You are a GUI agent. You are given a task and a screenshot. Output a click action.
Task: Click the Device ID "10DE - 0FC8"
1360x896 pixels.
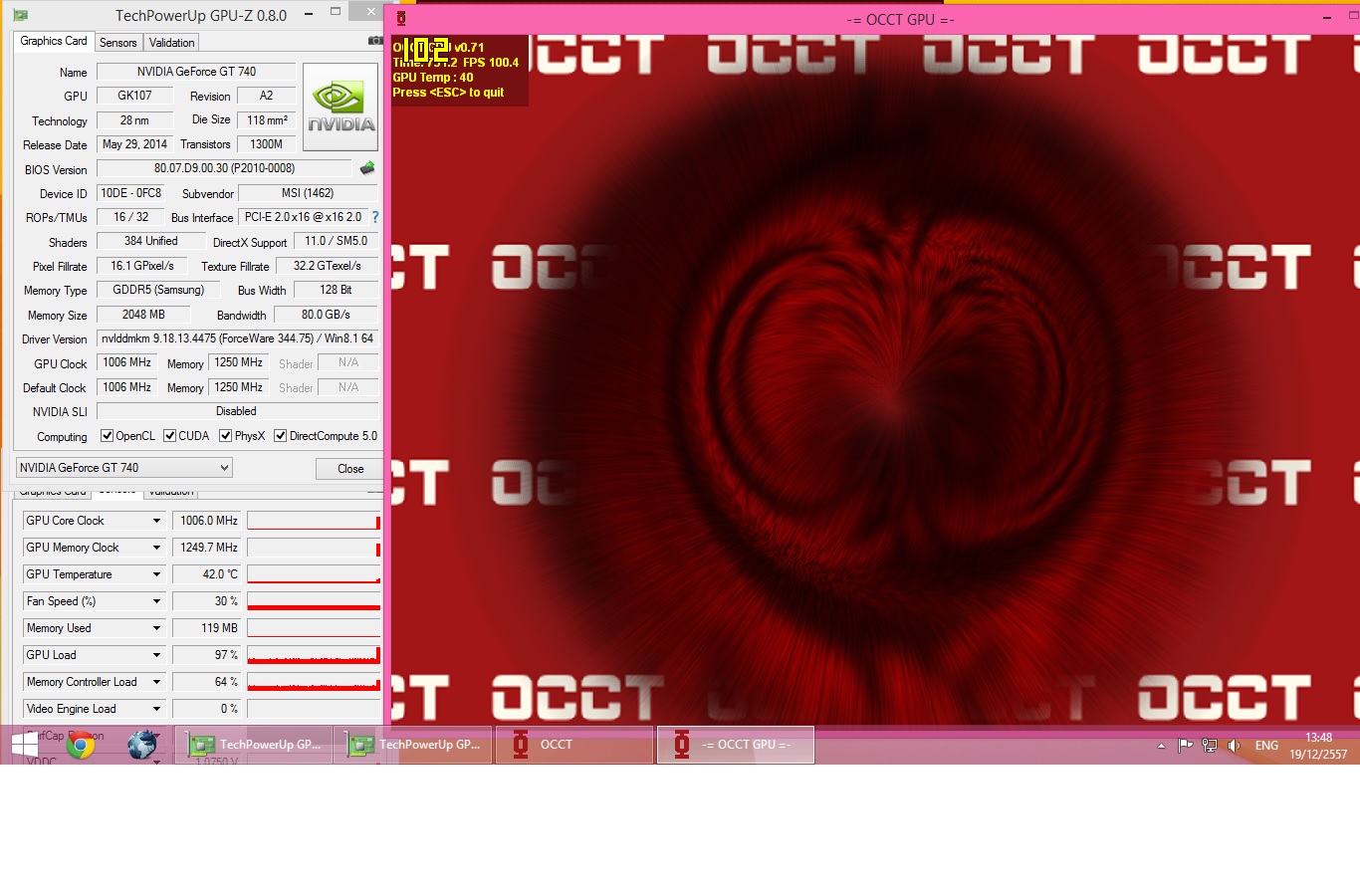click(130, 193)
